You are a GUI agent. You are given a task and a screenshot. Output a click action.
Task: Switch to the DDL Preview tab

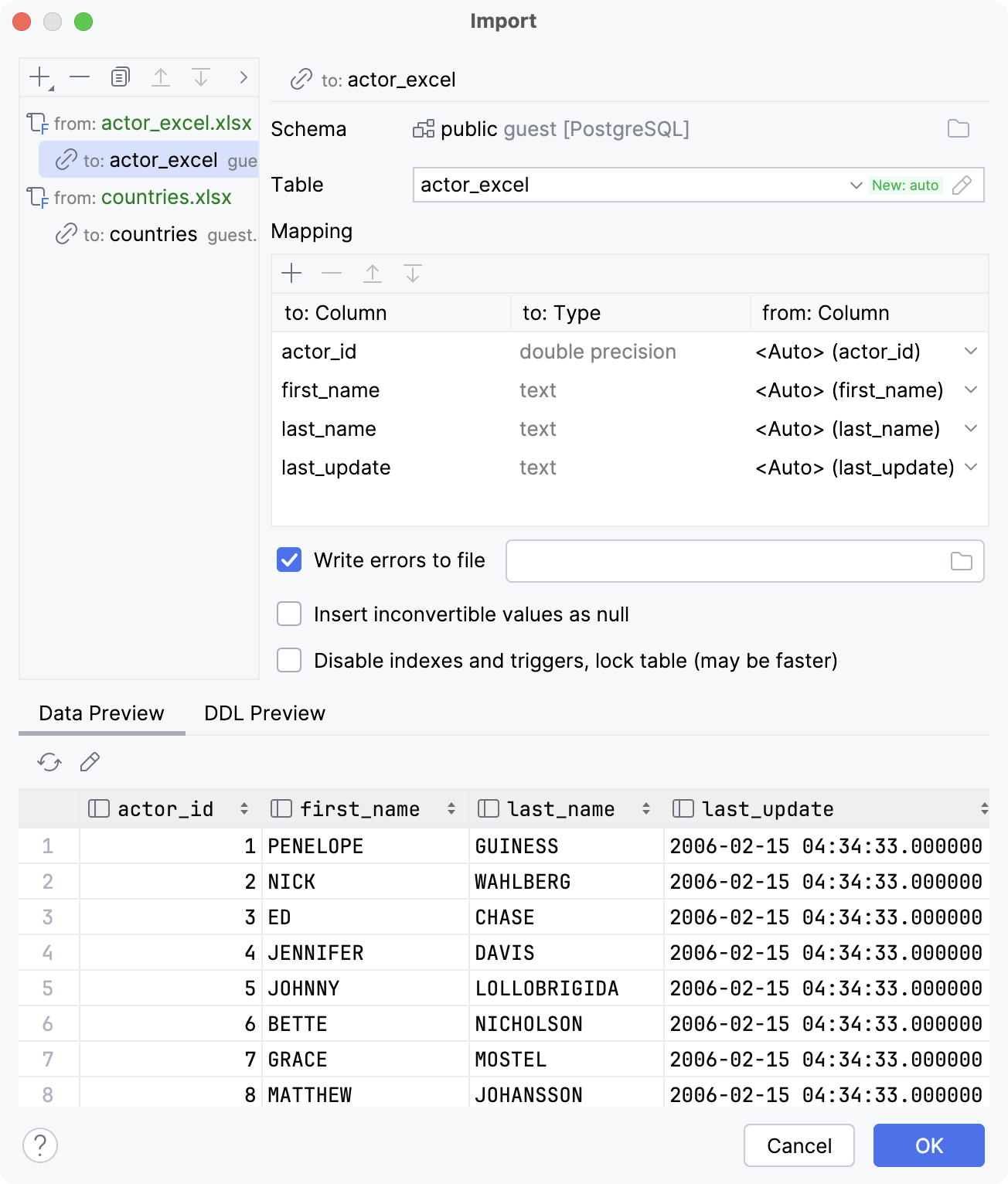[264, 713]
